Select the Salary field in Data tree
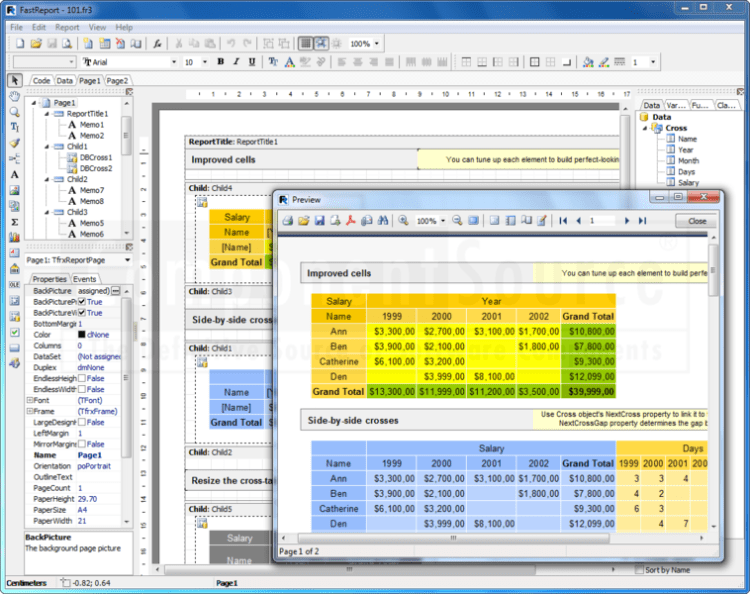The image size is (750, 594). (x=688, y=183)
